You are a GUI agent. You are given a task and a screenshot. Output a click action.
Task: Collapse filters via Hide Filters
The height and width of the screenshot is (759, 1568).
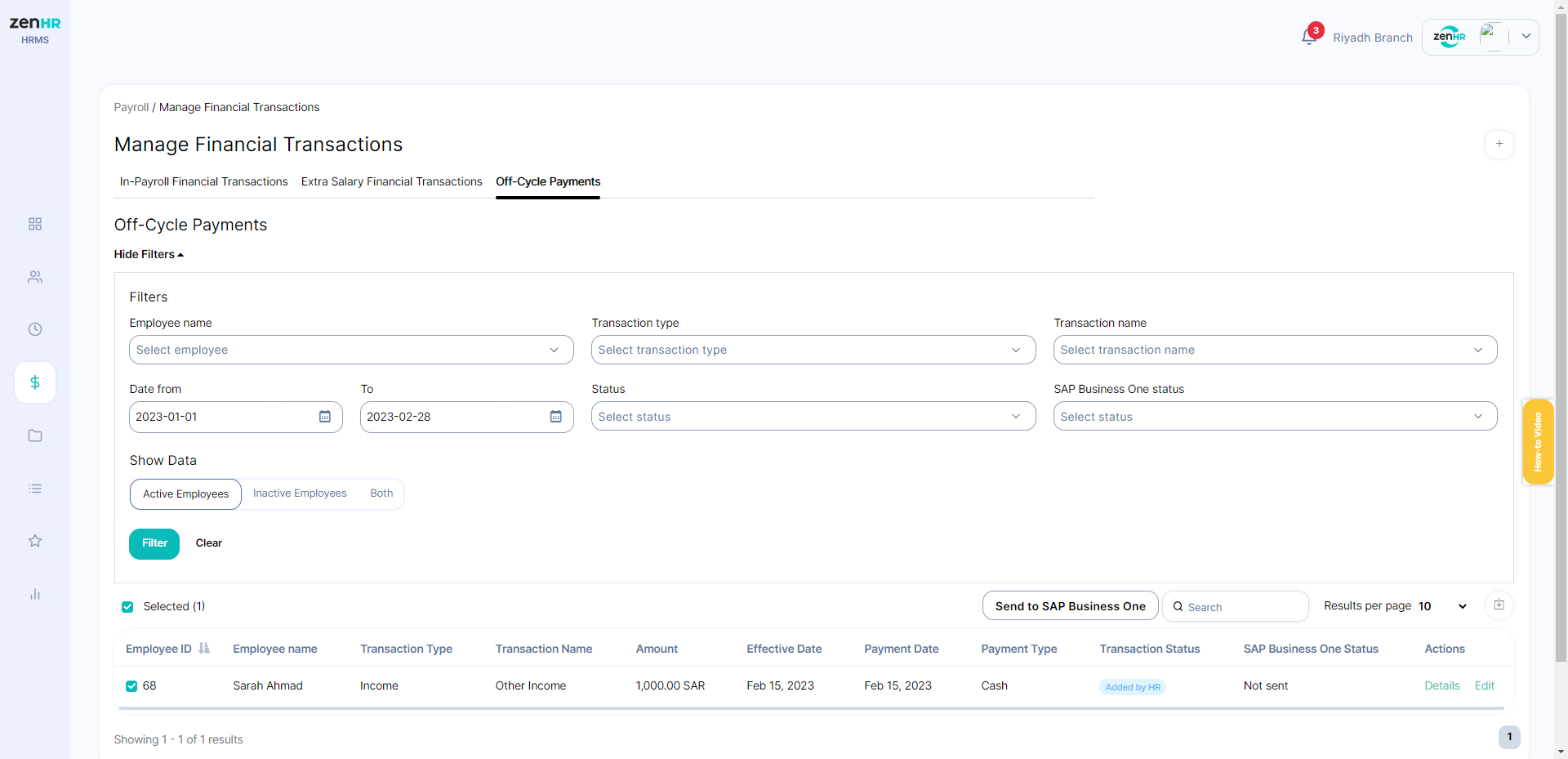point(149,254)
